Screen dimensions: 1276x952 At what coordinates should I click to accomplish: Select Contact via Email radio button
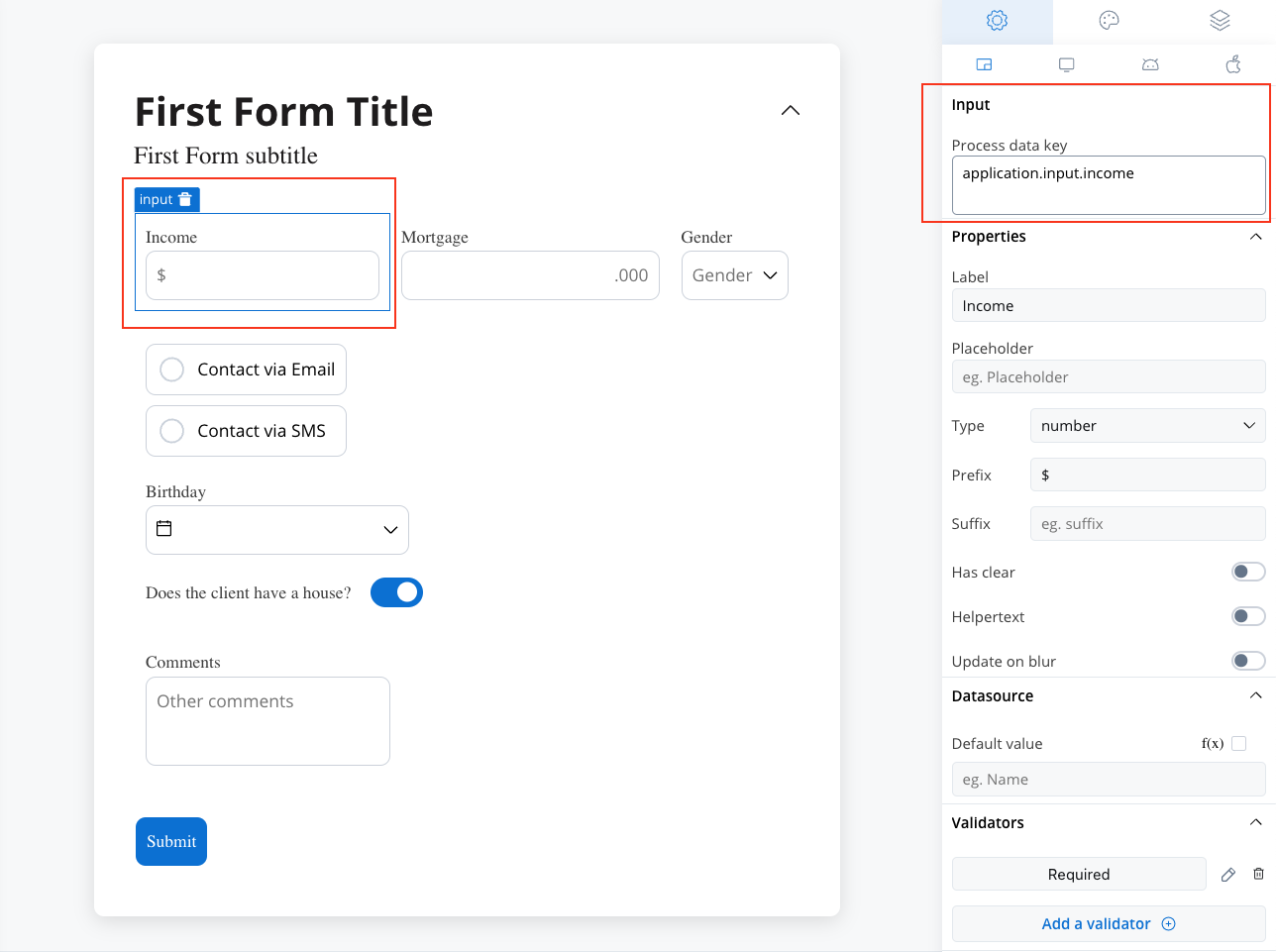(172, 370)
